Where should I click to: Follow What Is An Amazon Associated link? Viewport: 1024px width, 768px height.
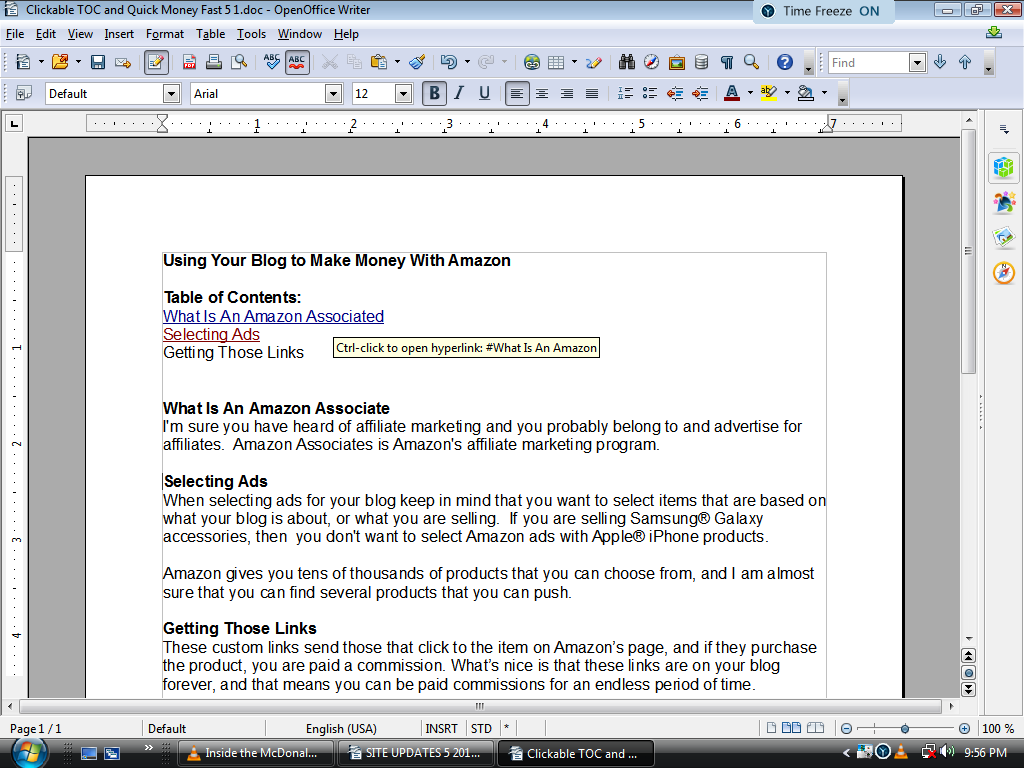(274, 317)
